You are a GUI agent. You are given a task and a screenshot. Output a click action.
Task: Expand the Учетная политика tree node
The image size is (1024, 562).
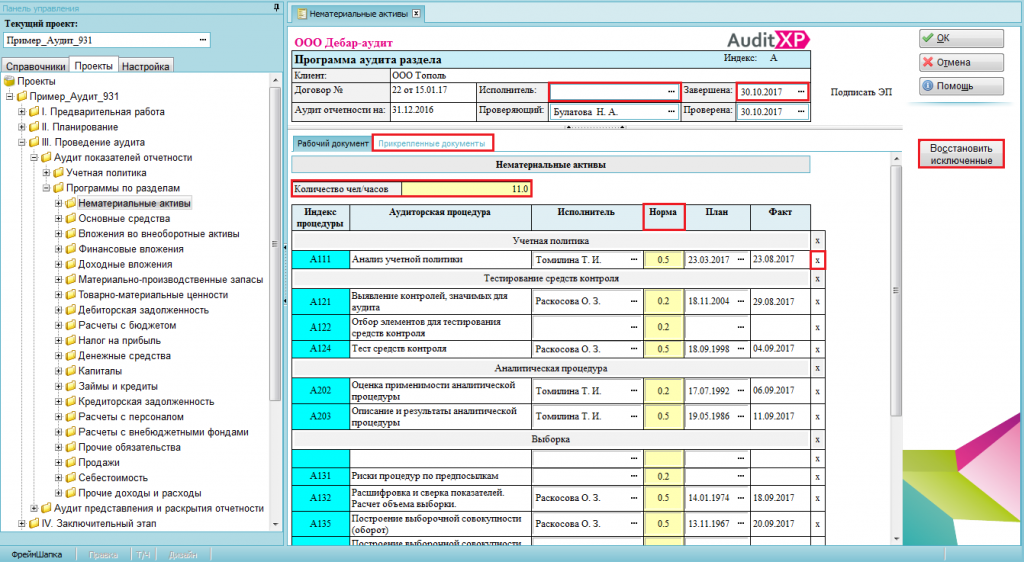pos(46,173)
